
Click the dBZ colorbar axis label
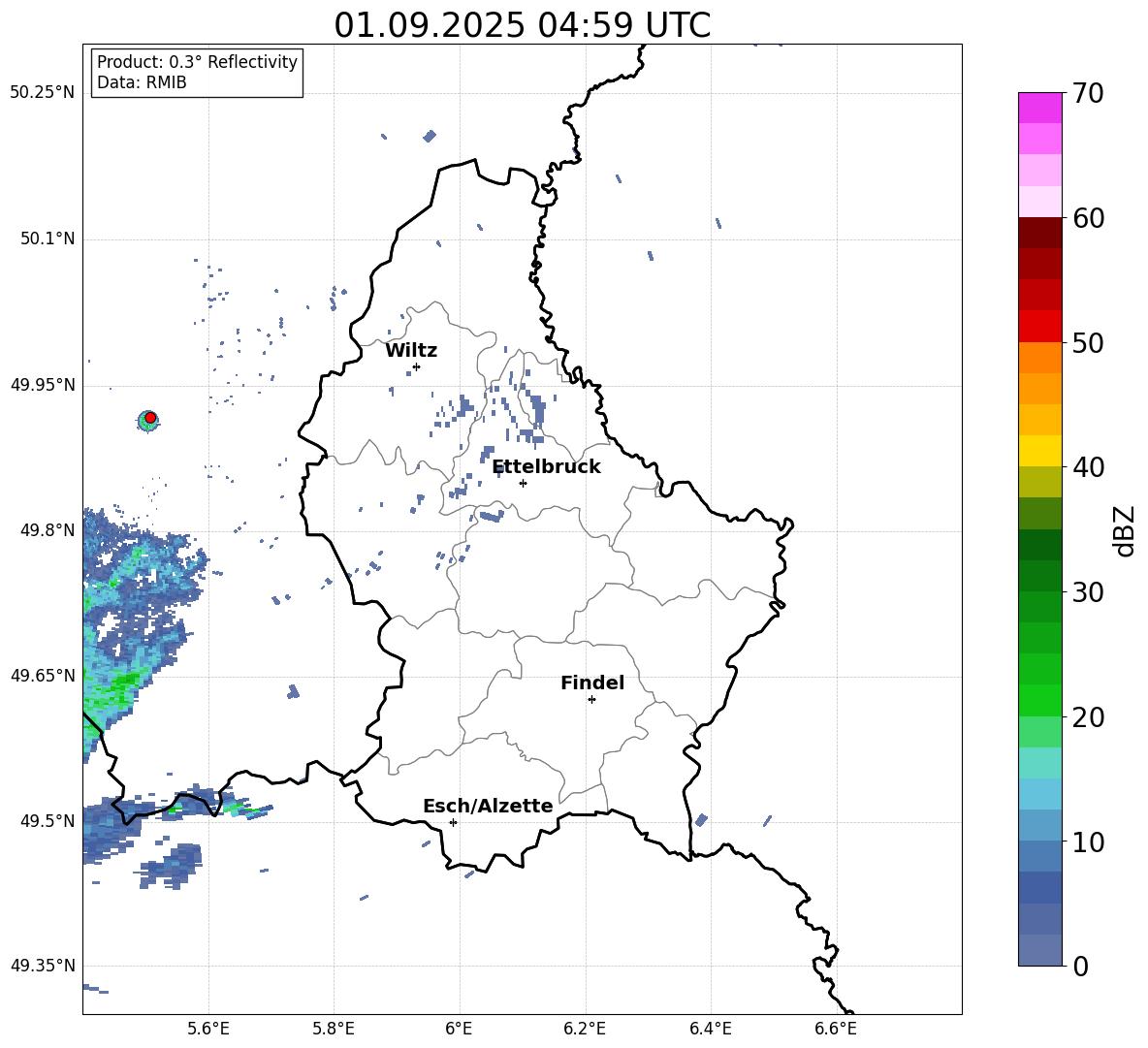coord(1126,530)
